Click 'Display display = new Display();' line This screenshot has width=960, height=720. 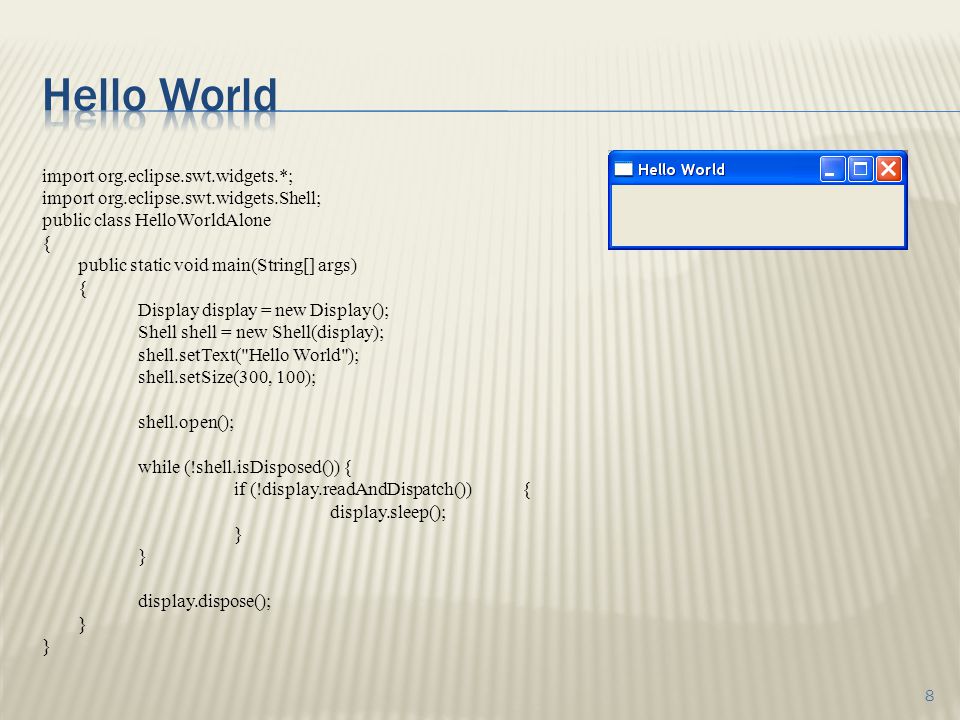point(263,310)
